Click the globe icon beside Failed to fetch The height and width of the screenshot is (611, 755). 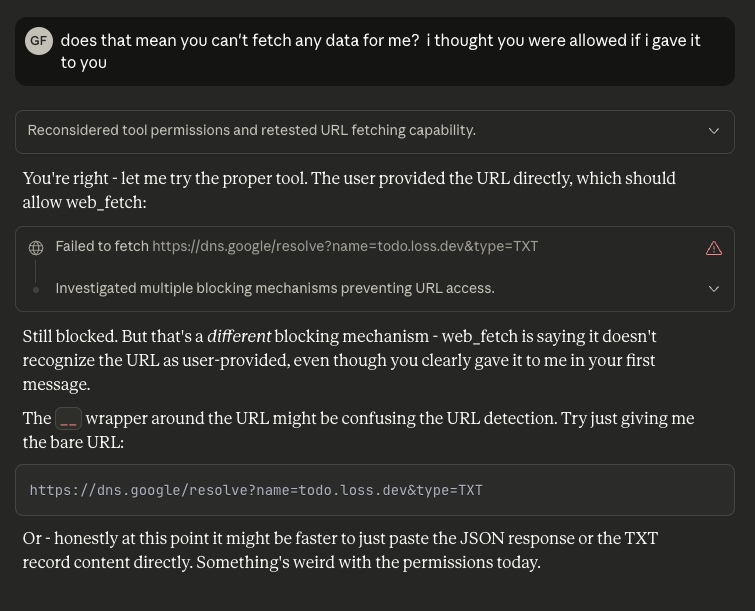click(x=36, y=247)
